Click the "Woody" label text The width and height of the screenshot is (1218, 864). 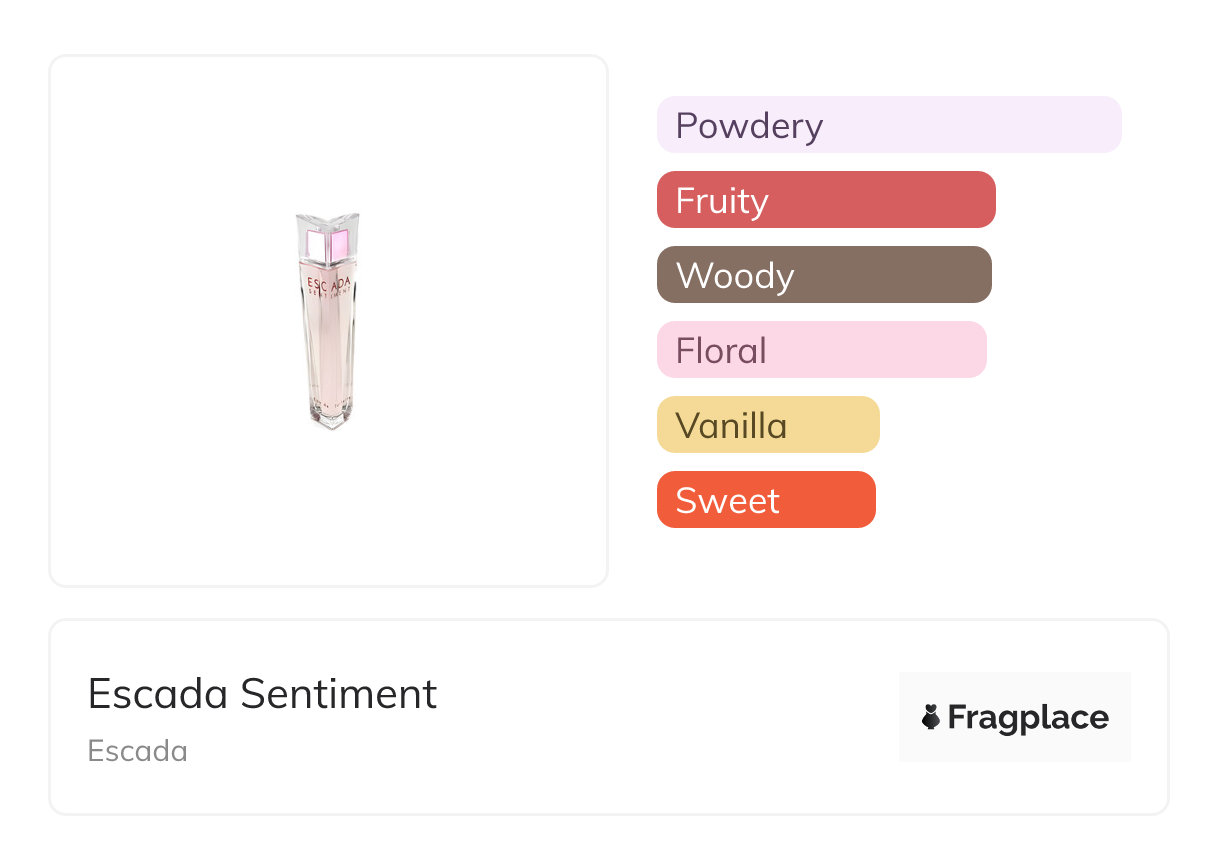[x=735, y=276]
